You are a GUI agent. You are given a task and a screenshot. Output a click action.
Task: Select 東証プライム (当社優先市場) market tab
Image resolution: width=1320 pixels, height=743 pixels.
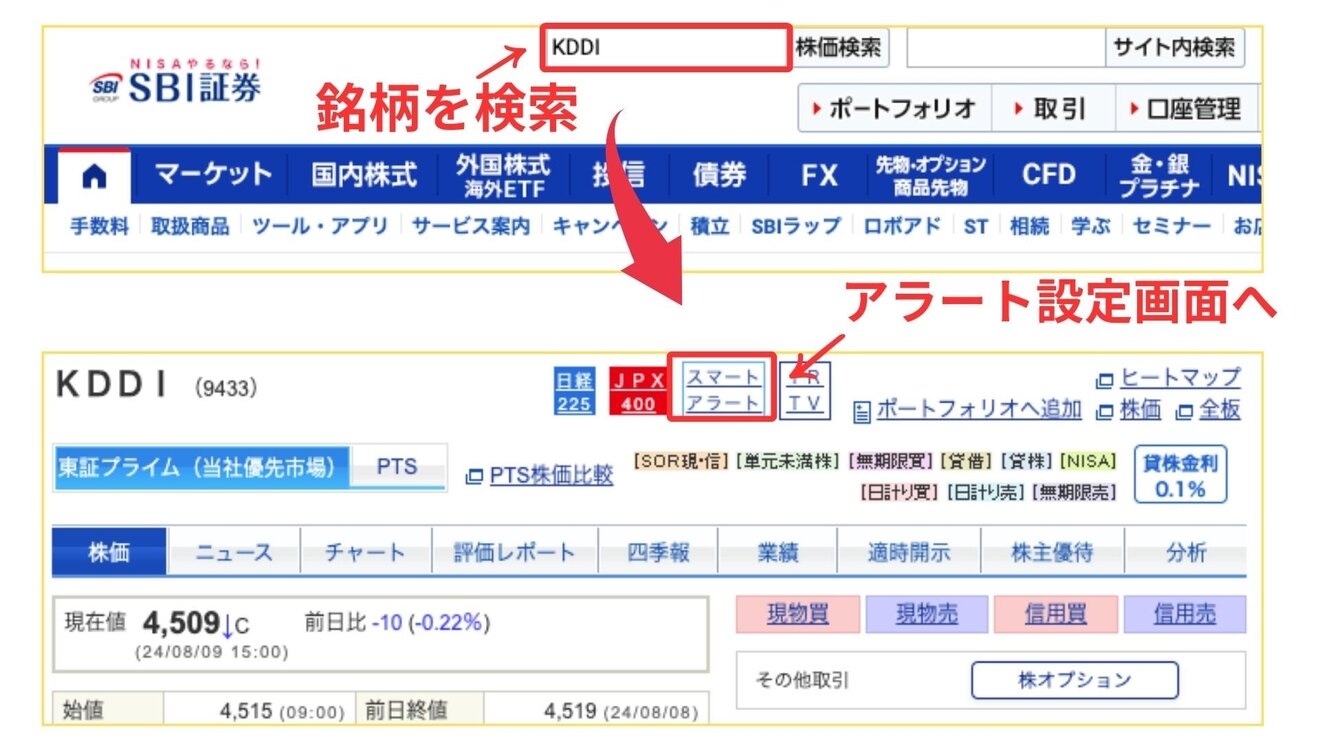tap(202, 467)
